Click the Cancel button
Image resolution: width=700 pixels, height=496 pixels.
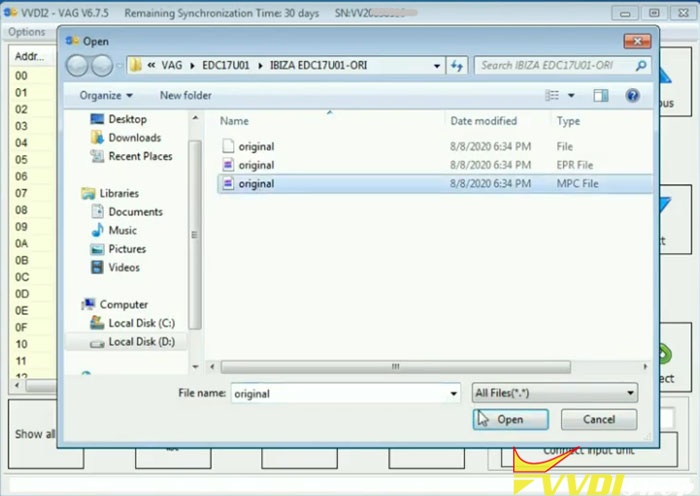click(599, 420)
